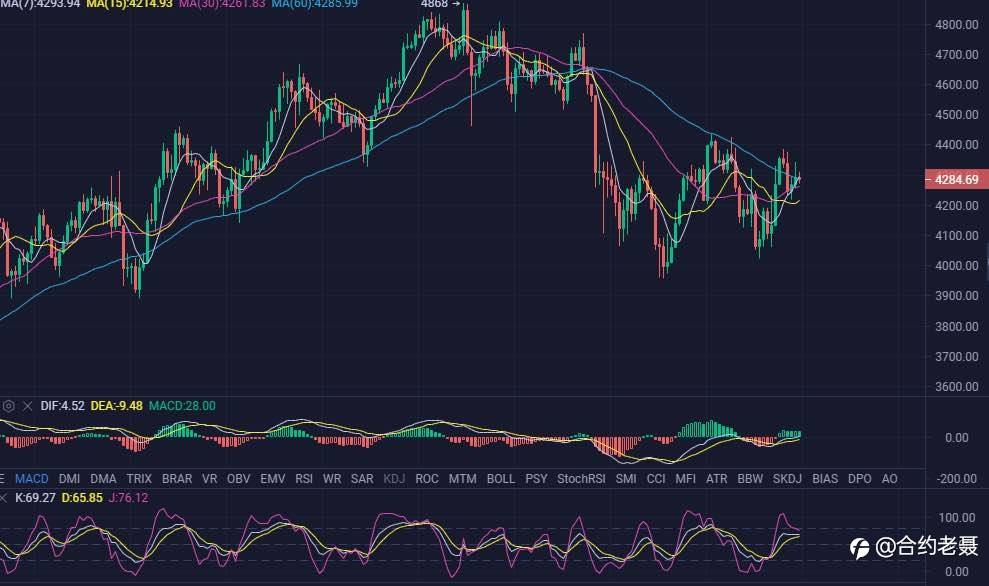Click the 4500.00 price axis label
989x586 pixels.
(956, 115)
